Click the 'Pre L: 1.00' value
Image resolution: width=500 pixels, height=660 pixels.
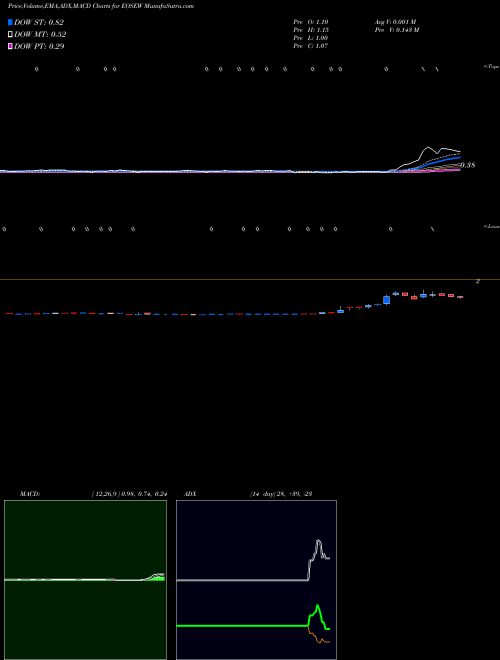pyautogui.click(x=311, y=38)
